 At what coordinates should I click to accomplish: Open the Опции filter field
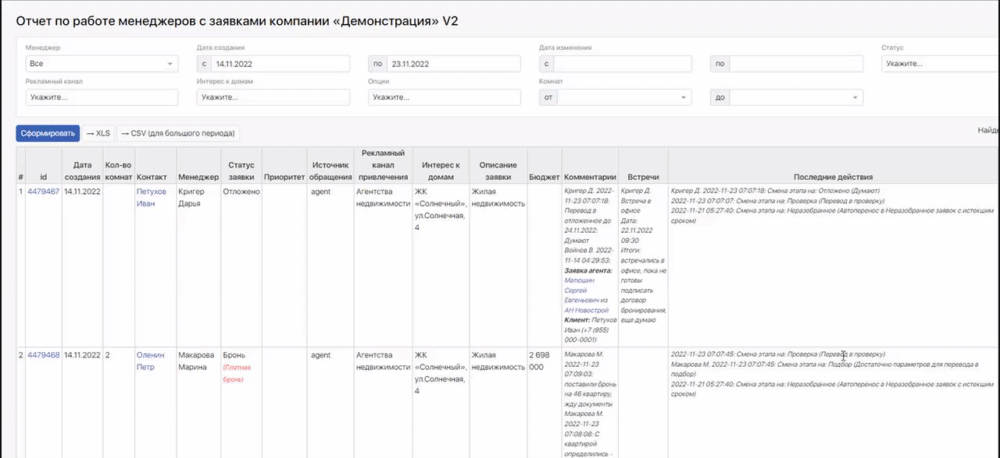[x=444, y=98]
